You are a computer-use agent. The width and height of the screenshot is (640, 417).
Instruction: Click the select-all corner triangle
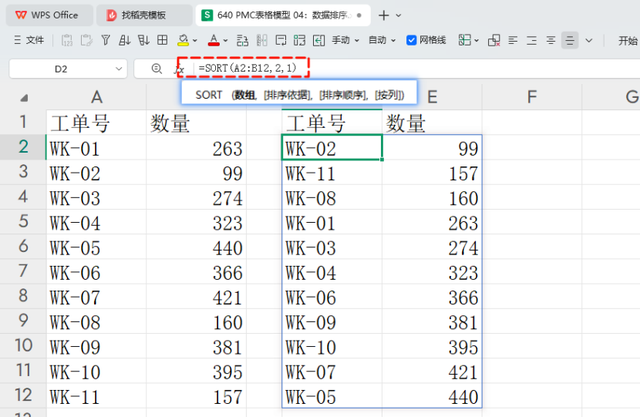click(24, 98)
